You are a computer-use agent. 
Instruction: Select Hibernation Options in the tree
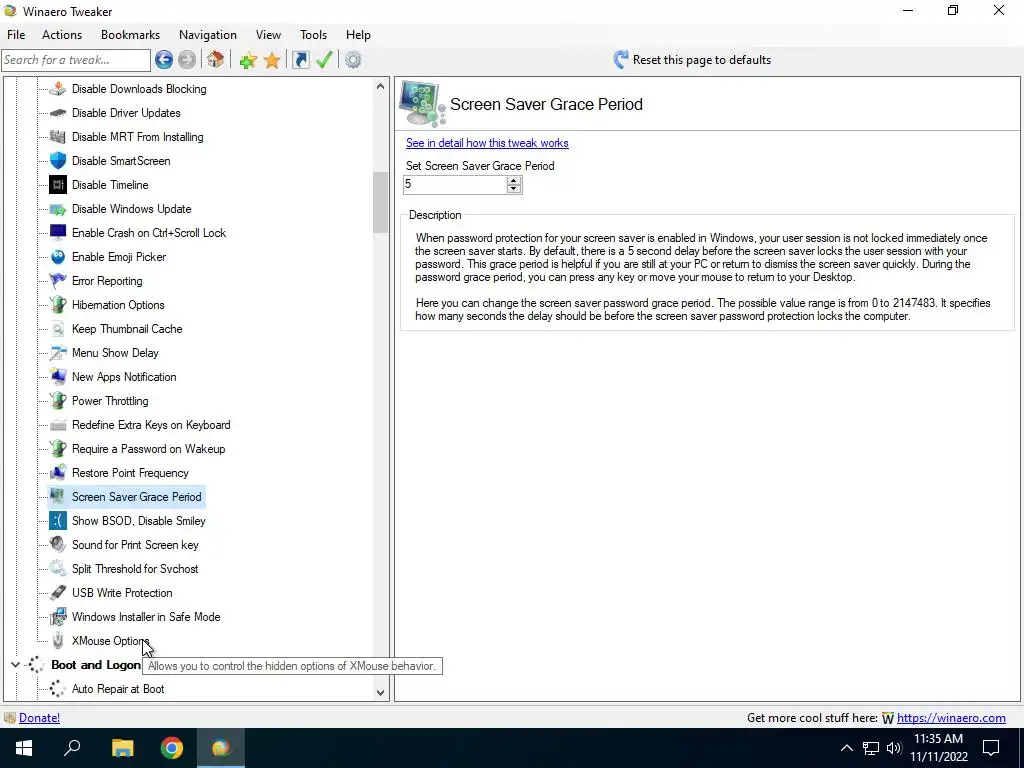(x=118, y=305)
